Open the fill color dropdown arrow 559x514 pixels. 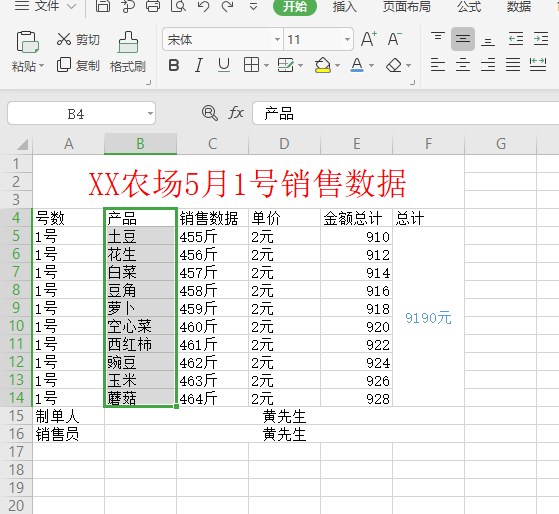pyautogui.click(x=337, y=66)
